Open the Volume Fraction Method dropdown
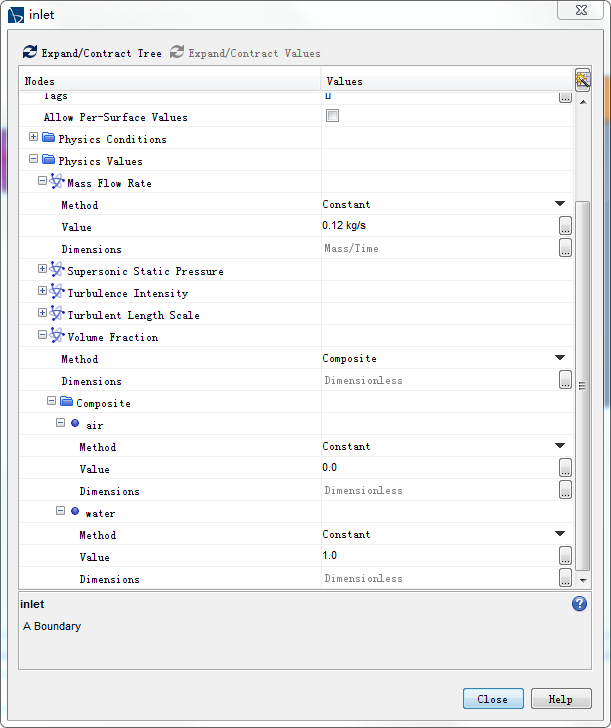Image resolution: width=611 pixels, height=728 pixels. [x=560, y=359]
